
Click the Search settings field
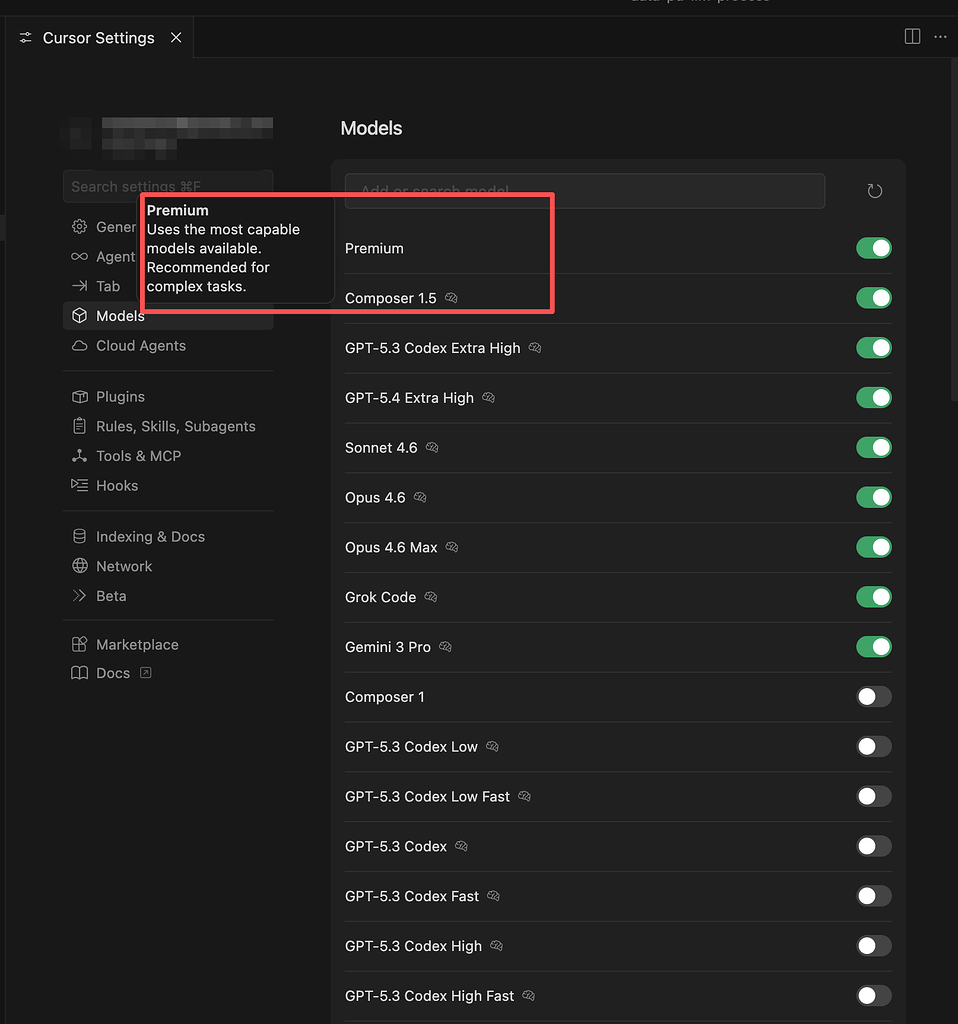pos(168,187)
